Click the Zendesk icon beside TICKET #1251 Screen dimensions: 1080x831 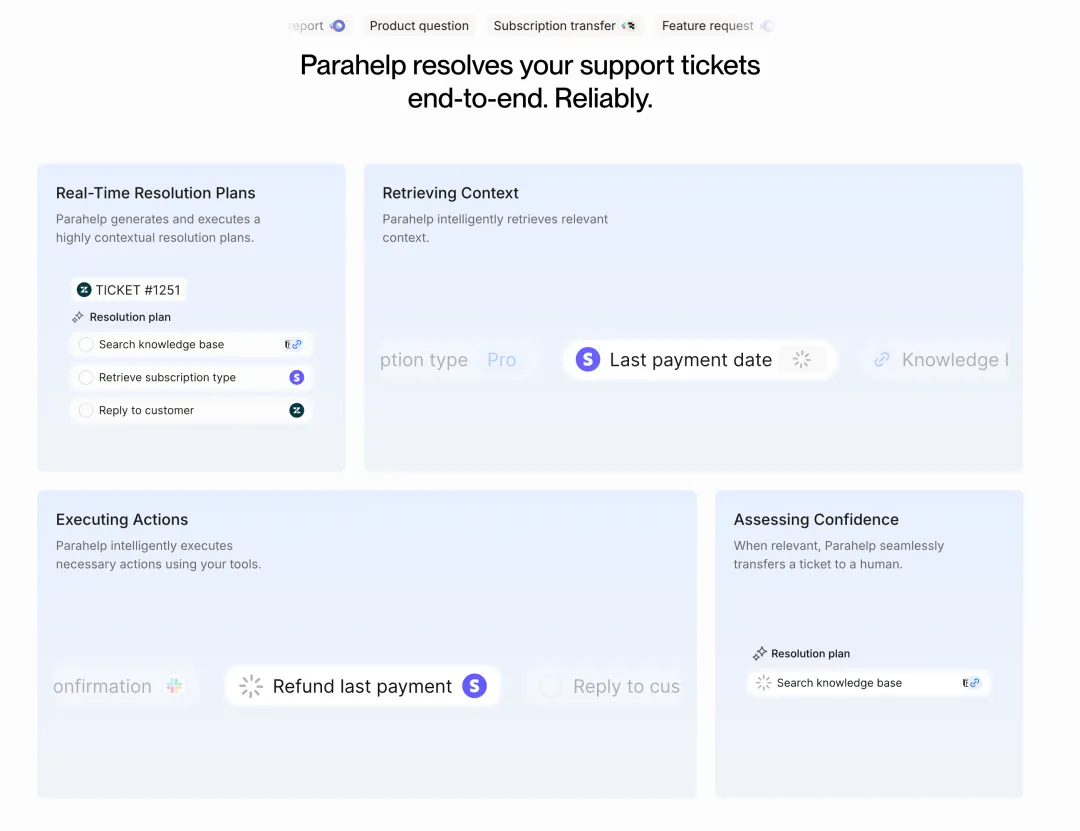[x=84, y=290]
